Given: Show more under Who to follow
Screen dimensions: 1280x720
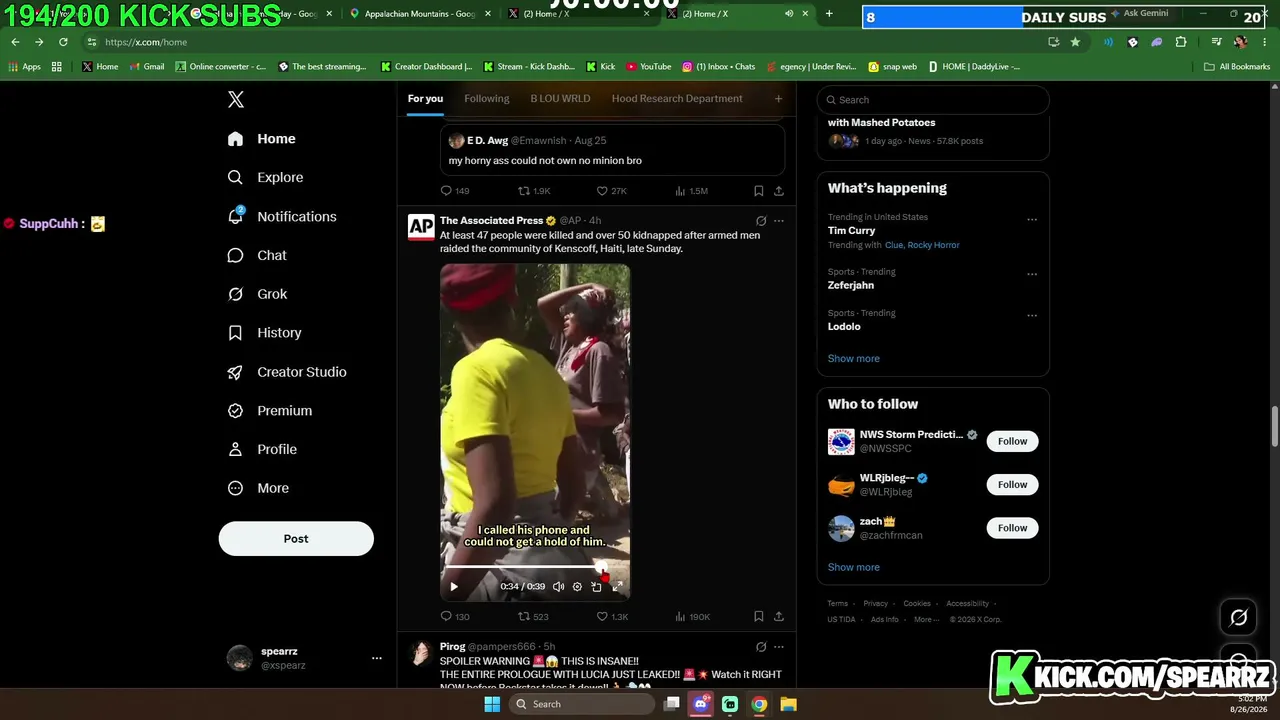Looking at the screenshot, I should point(854,567).
